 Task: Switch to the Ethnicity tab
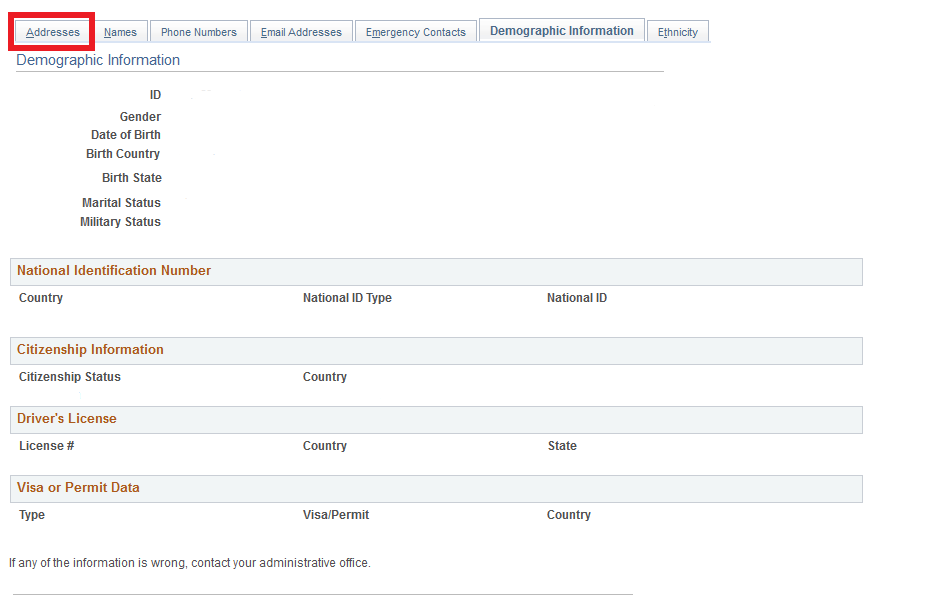677,32
